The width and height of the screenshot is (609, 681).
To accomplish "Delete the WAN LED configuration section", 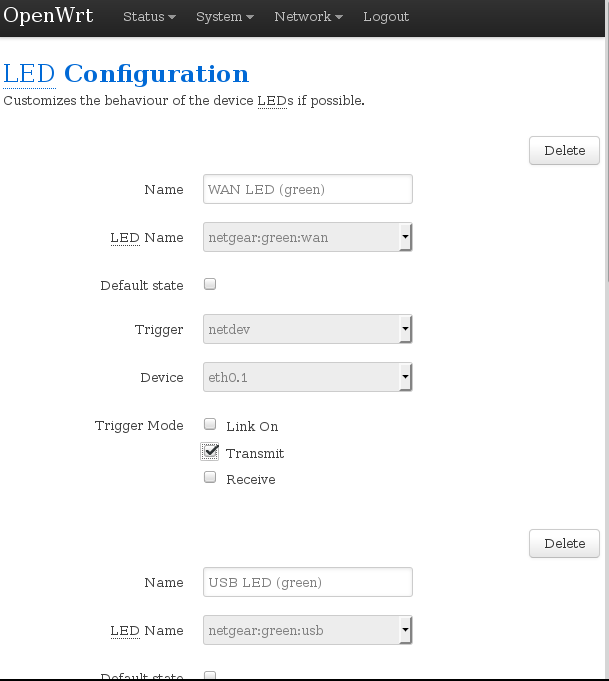I will (564, 150).
